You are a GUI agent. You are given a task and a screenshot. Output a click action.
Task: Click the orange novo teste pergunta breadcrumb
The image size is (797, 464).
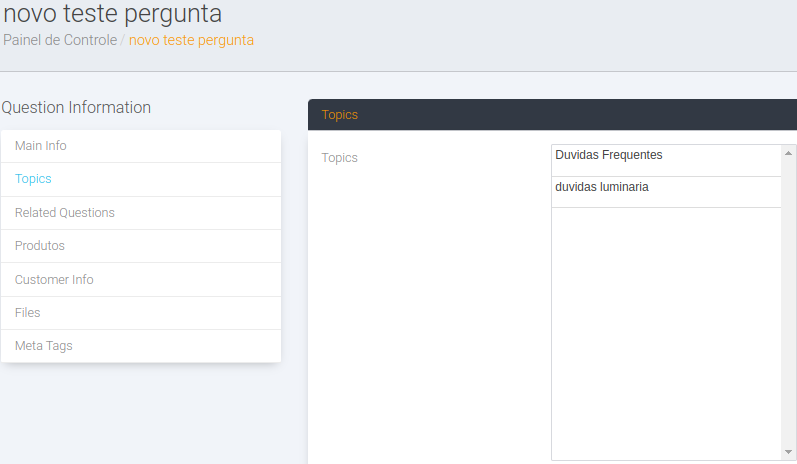click(x=191, y=40)
